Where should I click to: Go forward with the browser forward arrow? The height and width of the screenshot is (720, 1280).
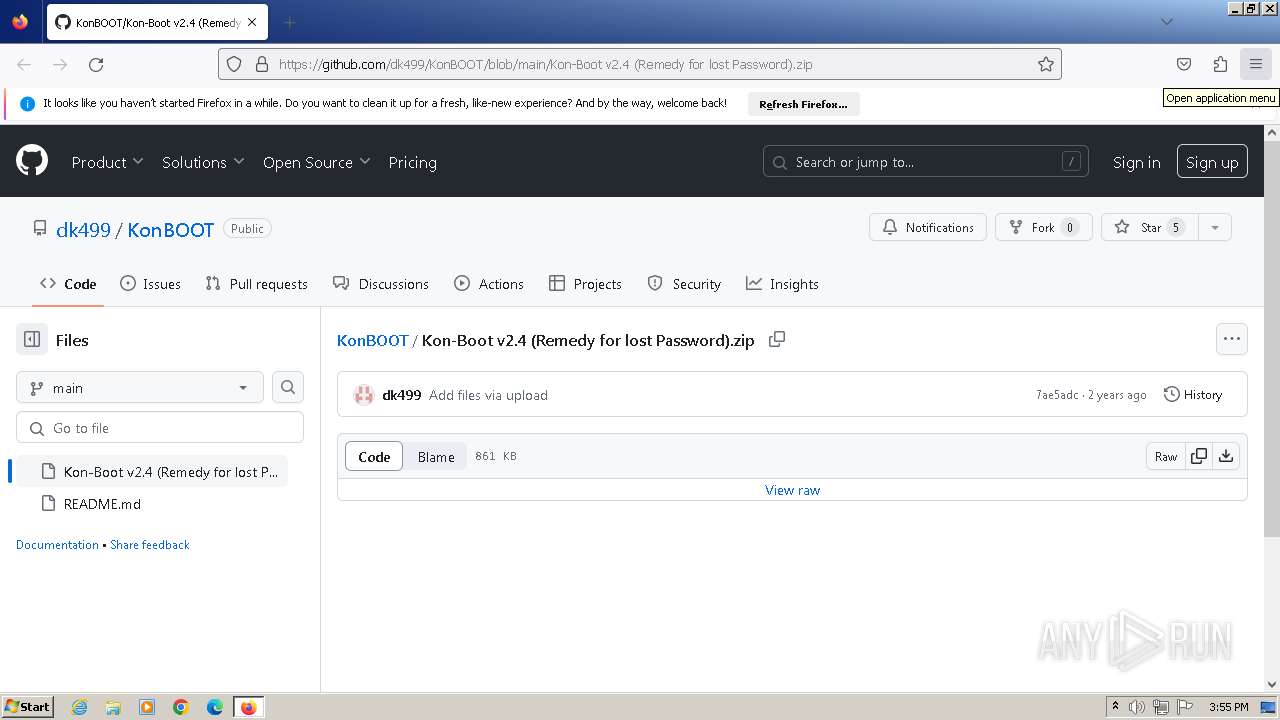(x=60, y=64)
